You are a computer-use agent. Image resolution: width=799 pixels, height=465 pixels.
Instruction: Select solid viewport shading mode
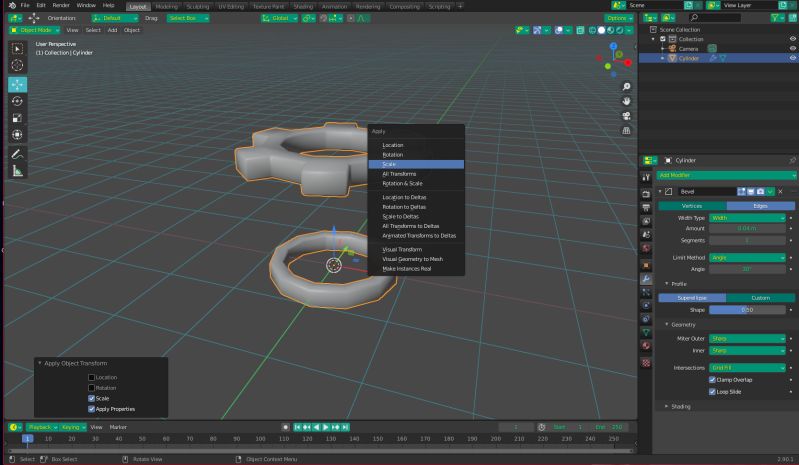601,30
